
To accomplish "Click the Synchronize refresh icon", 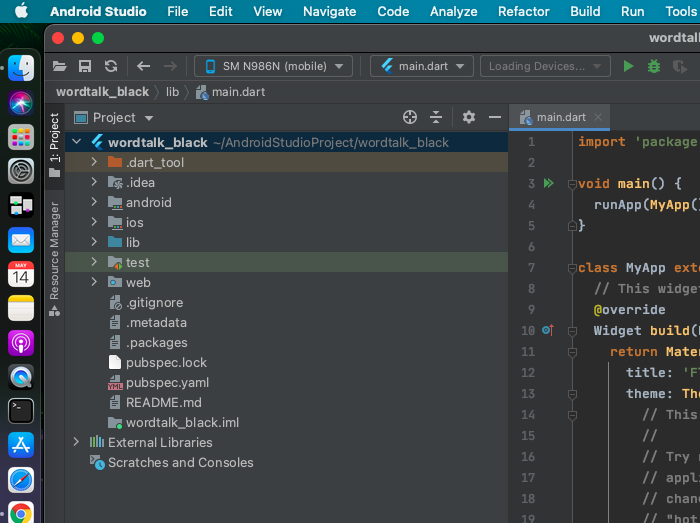I will tap(111, 66).
